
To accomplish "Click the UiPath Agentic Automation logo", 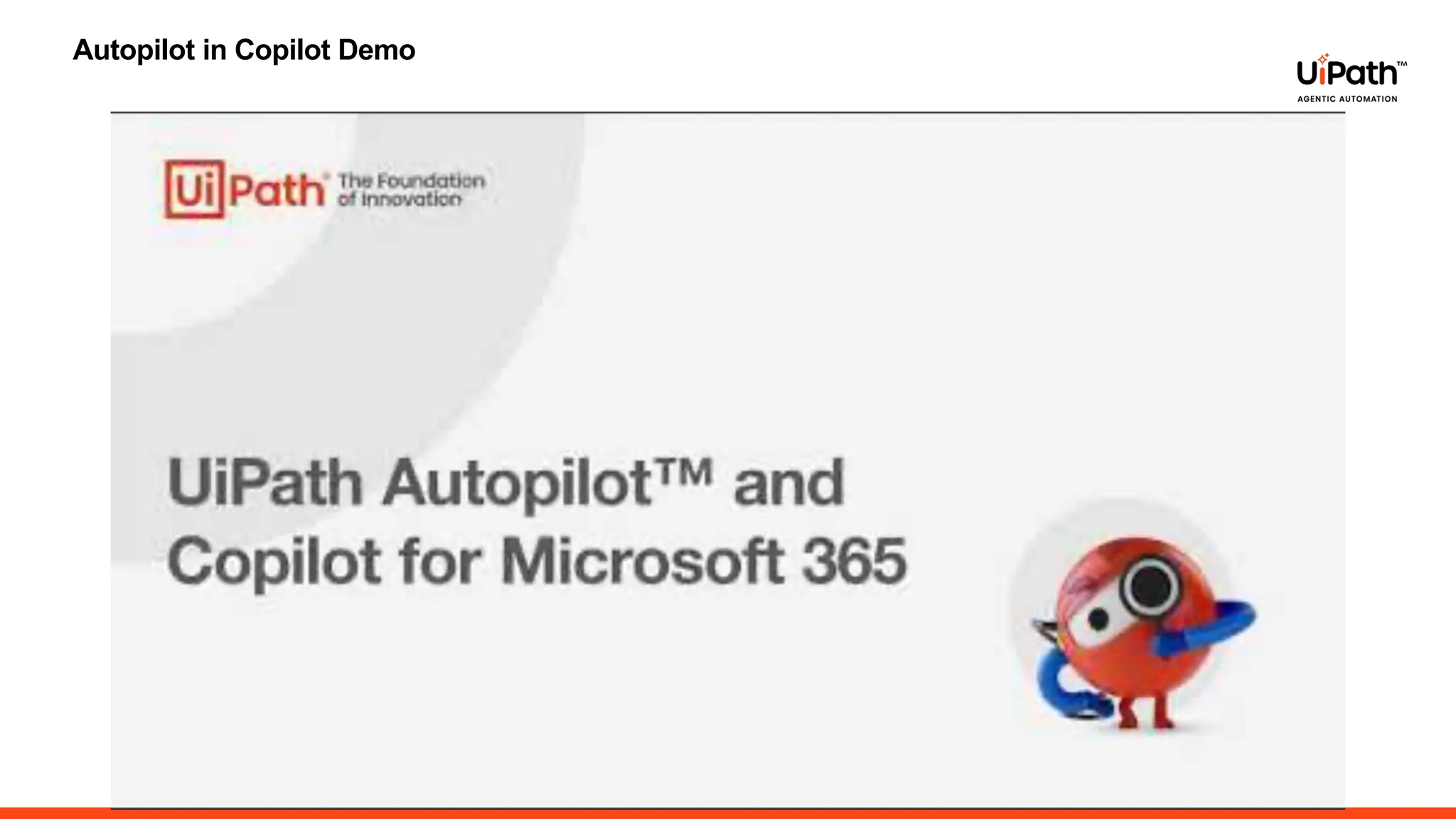I will tap(1351, 78).
